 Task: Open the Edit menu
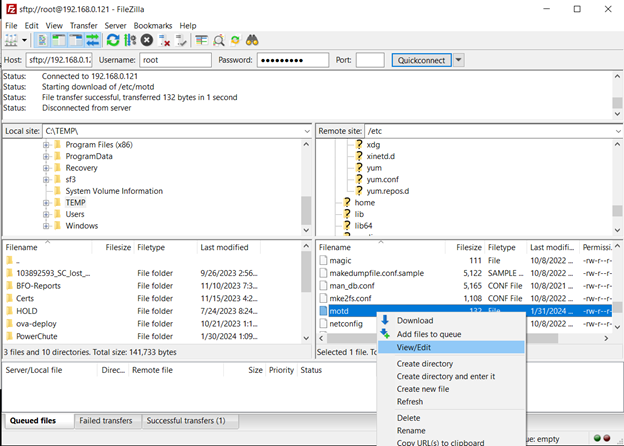pyautogui.click(x=31, y=25)
